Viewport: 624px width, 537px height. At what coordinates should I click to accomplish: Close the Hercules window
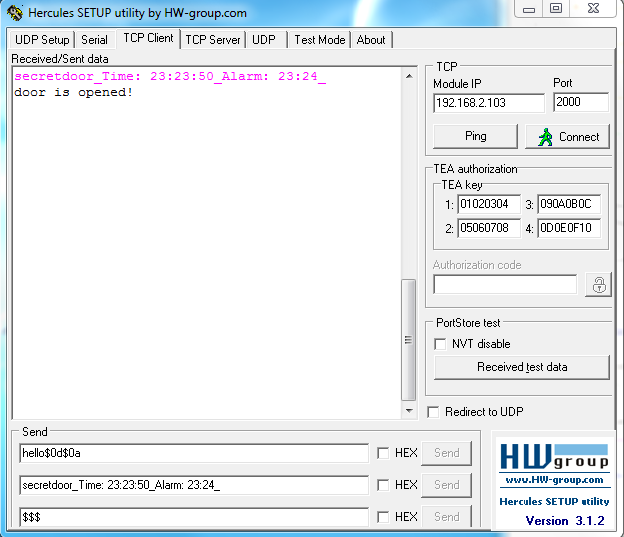(x=593, y=9)
